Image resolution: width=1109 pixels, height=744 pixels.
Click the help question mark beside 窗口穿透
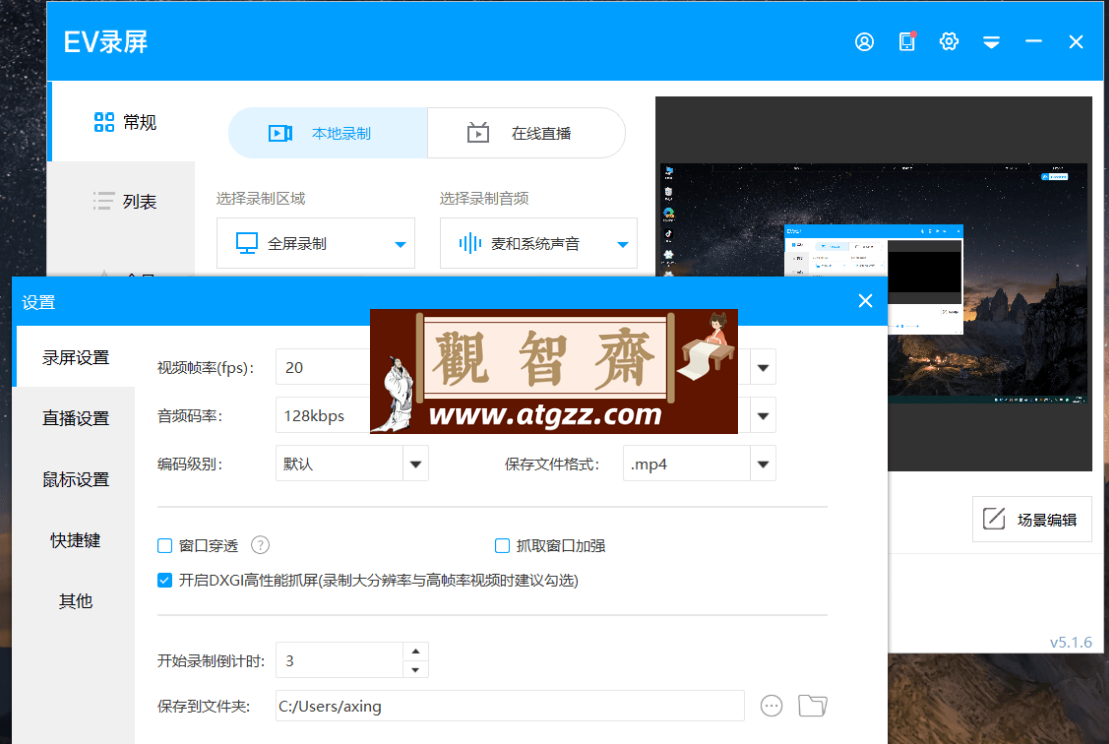point(260,545)
